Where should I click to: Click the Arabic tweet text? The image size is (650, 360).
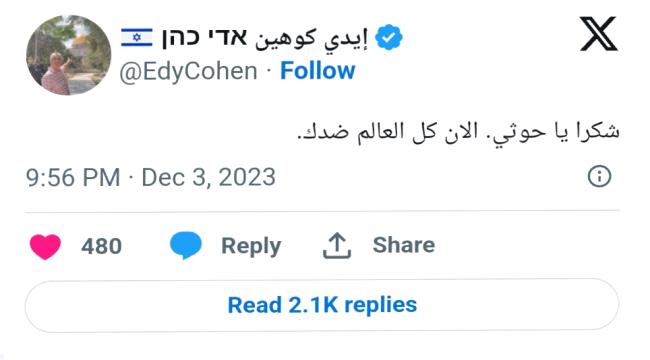click(458, 133)
